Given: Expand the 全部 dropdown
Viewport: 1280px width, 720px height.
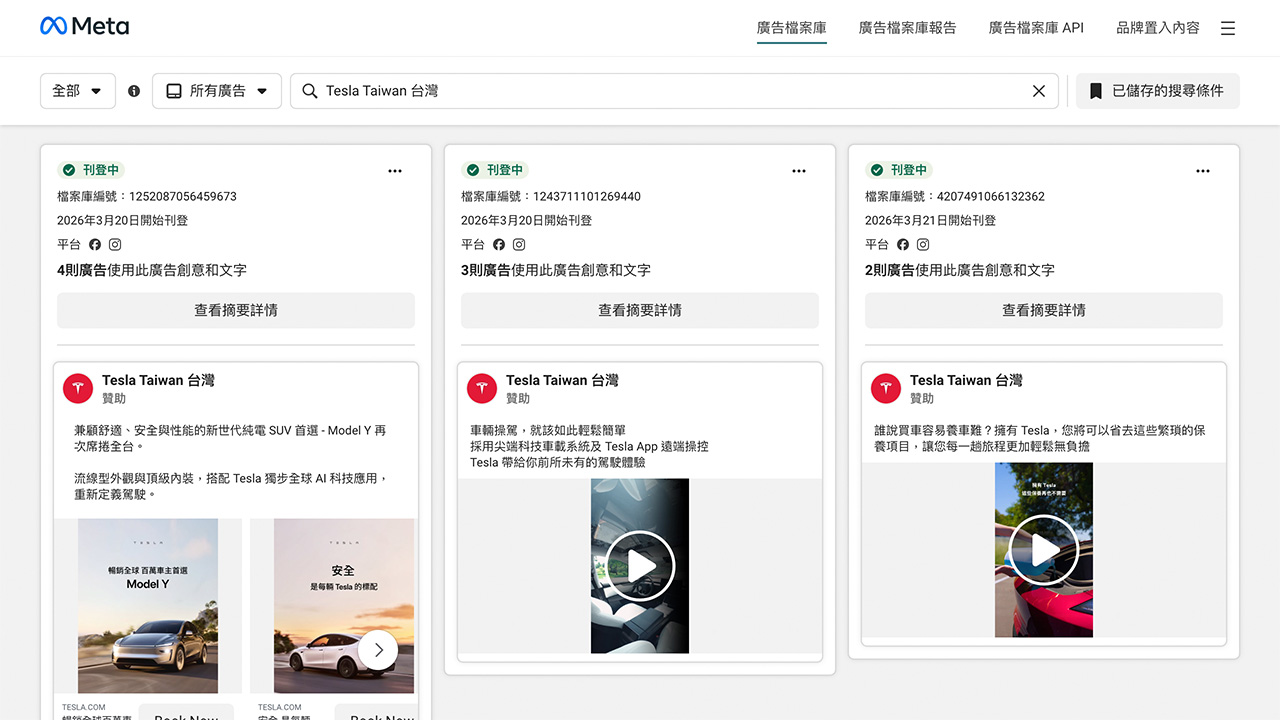Looking at the screenshot, I should [x=78, y=91].
